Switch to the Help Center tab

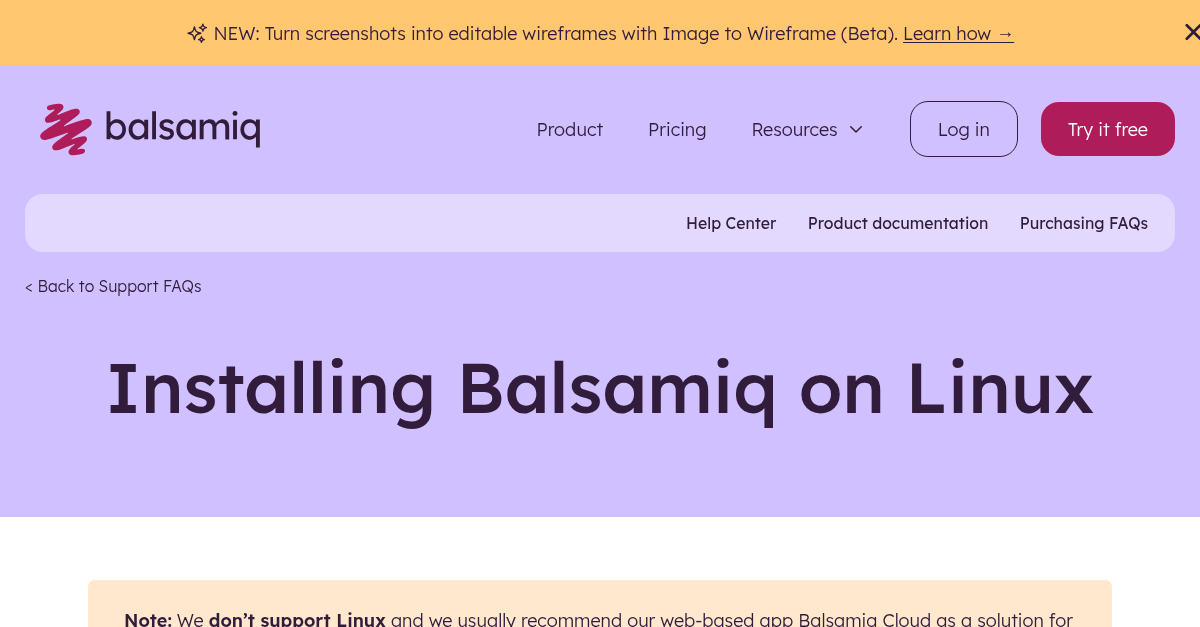pyautogui.click(x=731, y=223)
